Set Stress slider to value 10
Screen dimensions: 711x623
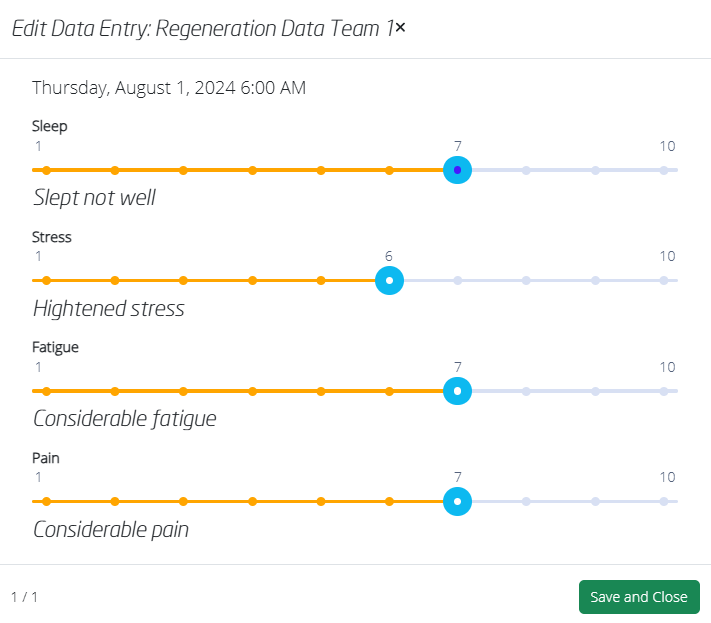pos(664,281)
